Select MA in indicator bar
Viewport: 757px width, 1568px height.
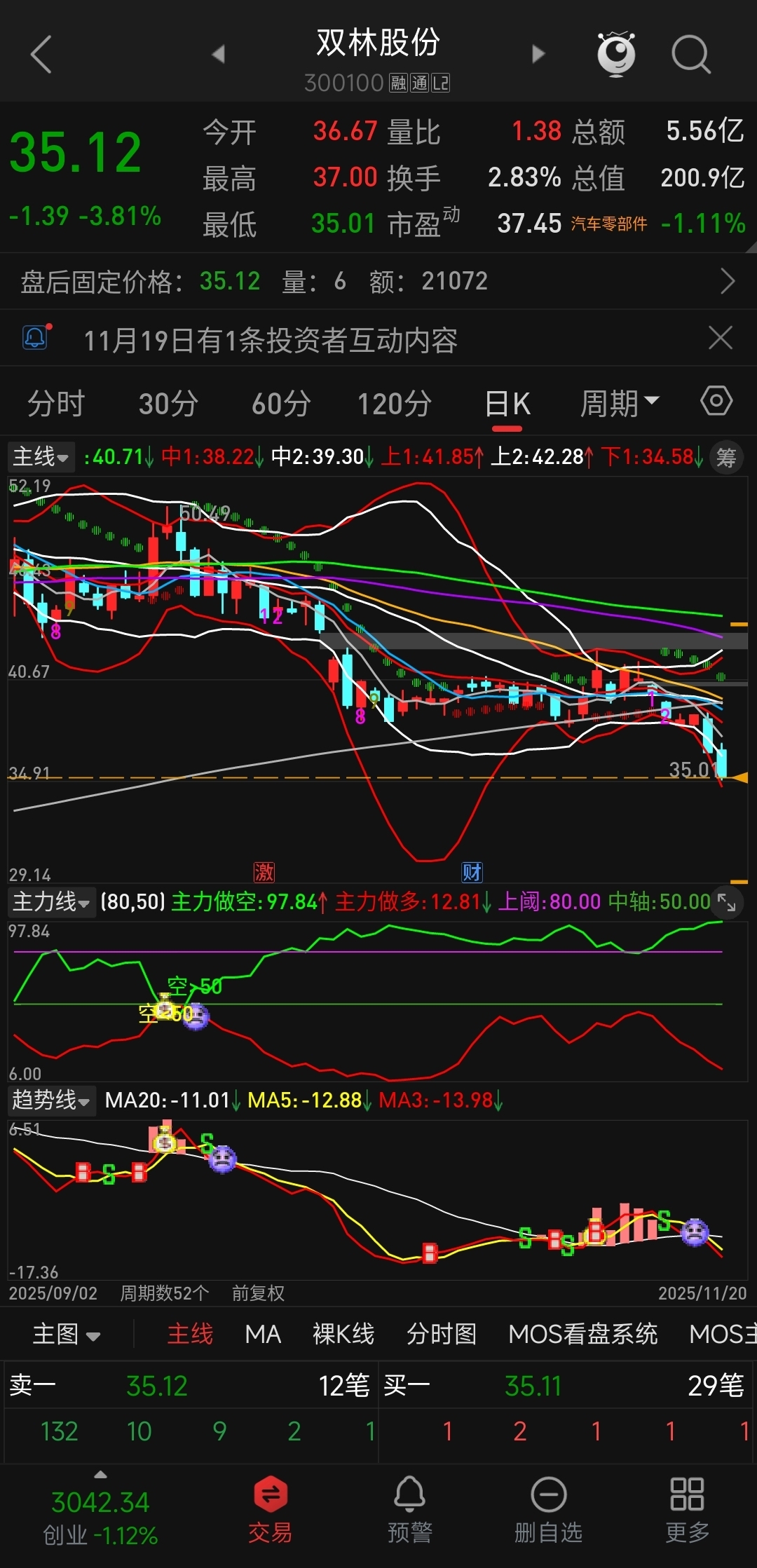tap(263, 1334)
